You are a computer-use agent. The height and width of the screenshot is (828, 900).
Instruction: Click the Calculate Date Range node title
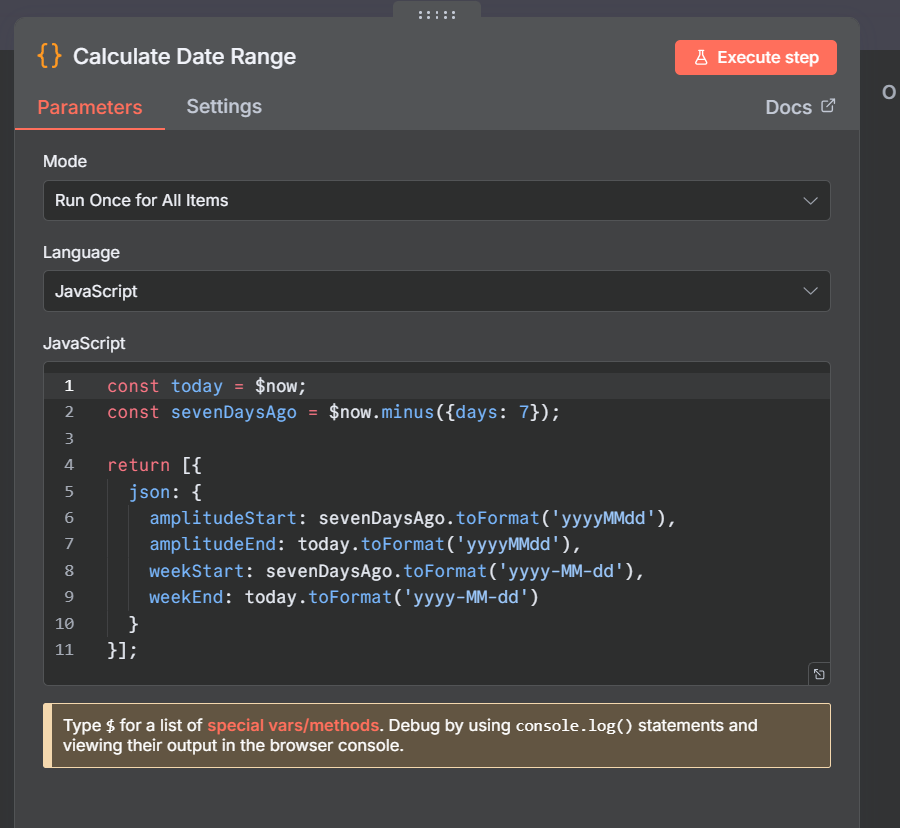tap(184, 56)
